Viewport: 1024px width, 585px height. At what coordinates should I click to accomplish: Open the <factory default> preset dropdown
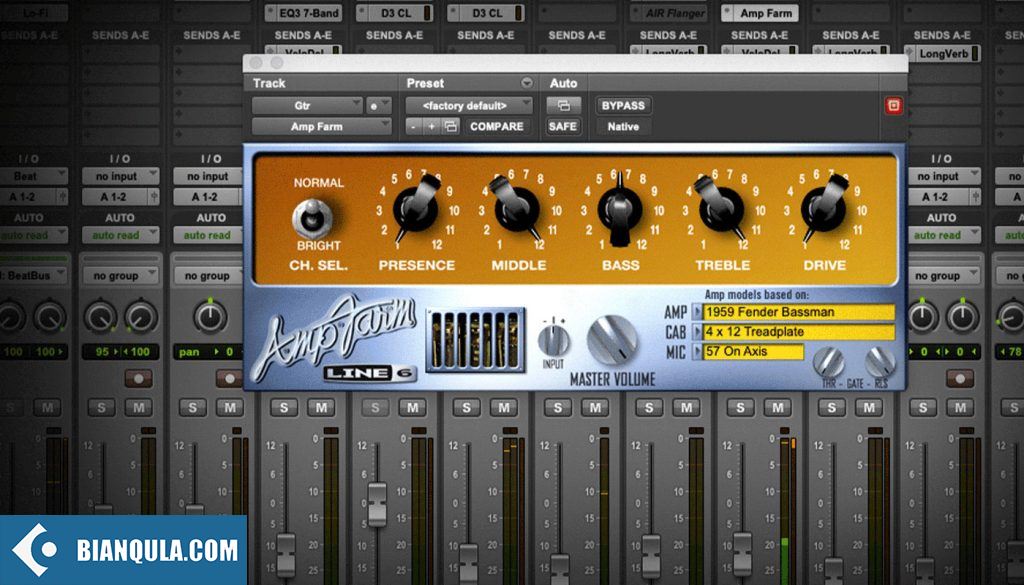(x=469, y=105)
